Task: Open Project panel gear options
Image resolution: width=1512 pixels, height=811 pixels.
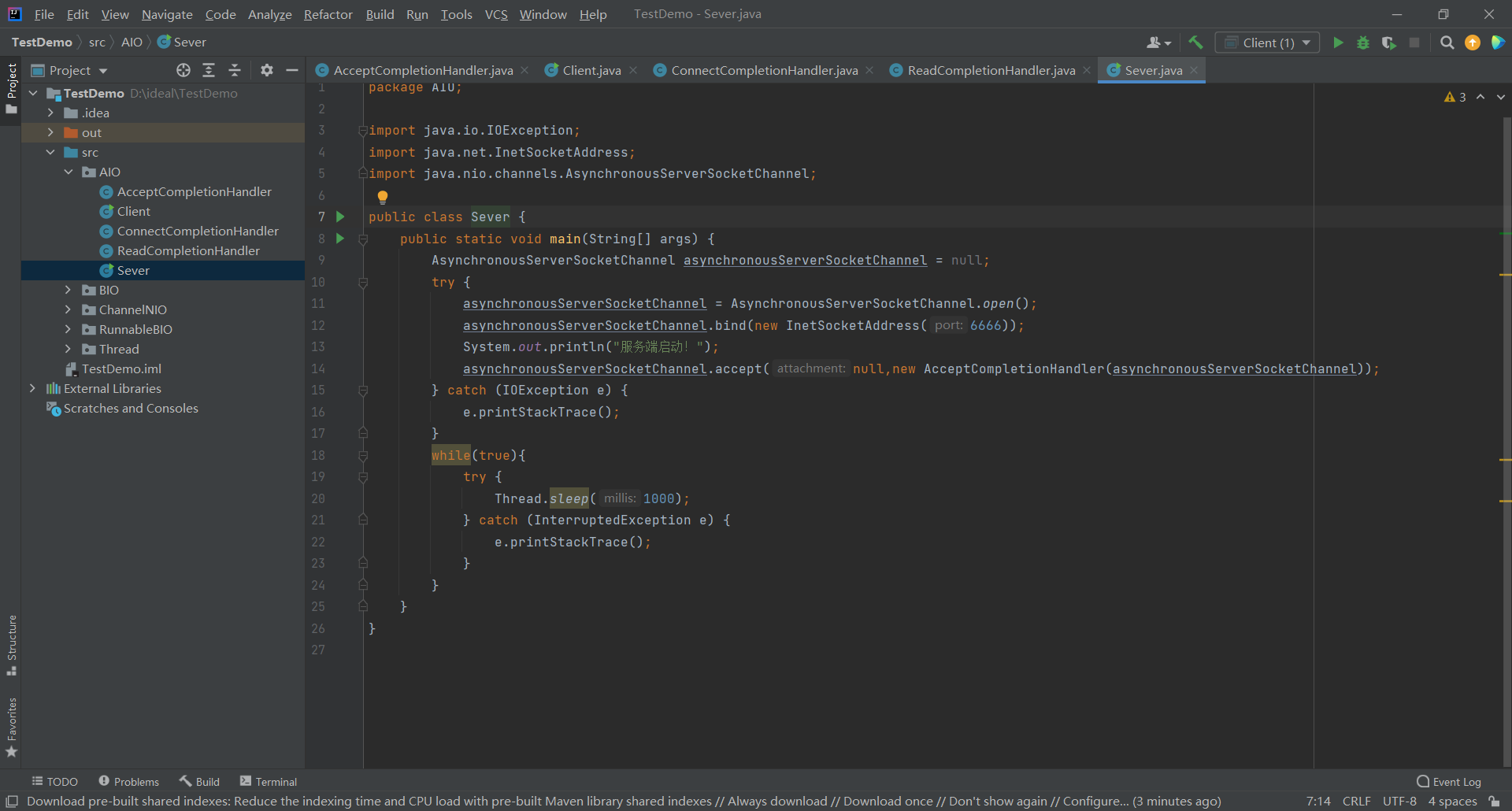Action: [x=267, y=70]
